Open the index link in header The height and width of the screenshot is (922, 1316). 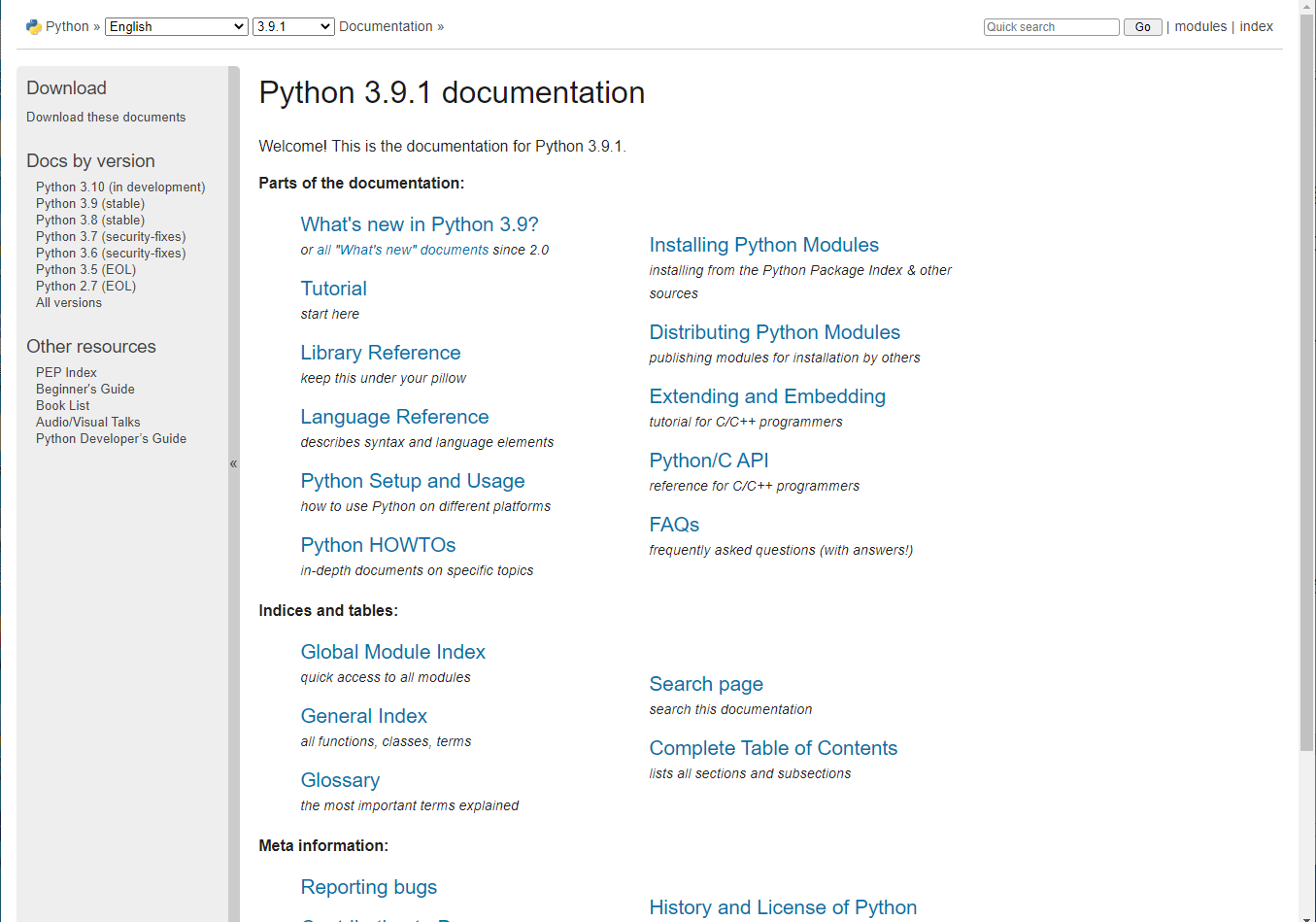click(x=1256, y=27)
